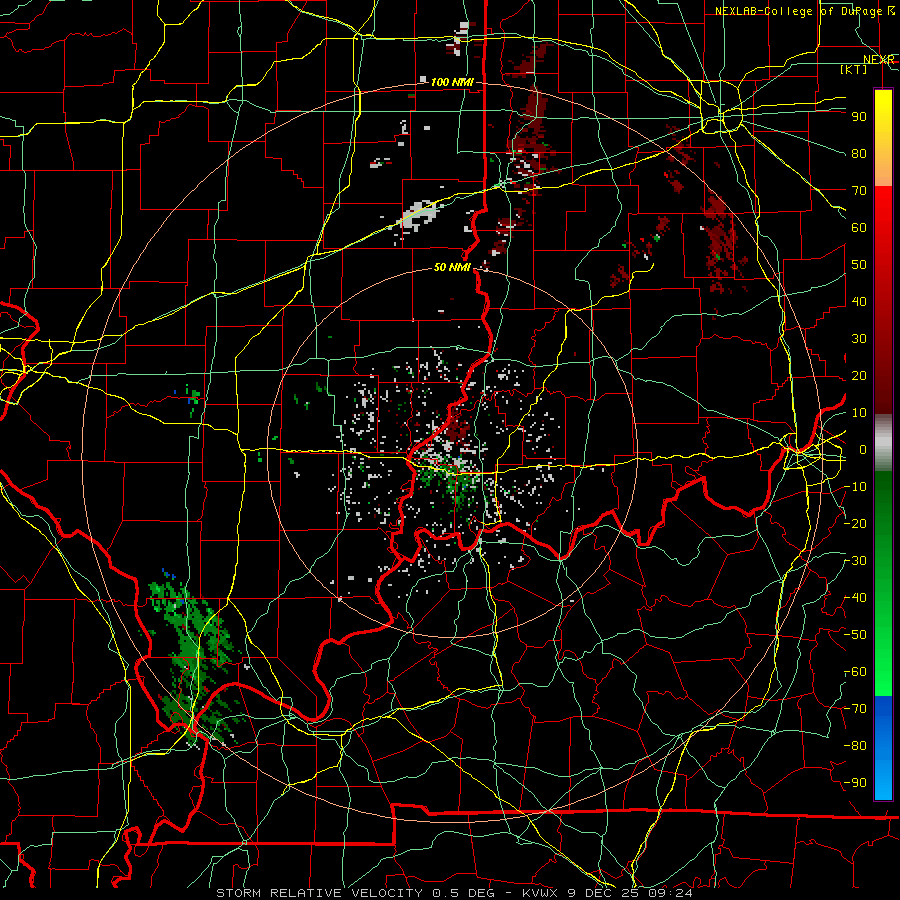Click the light blue -90 kt band of the scale
Viewport: 900px width, 900px height.
click(883, 782)
